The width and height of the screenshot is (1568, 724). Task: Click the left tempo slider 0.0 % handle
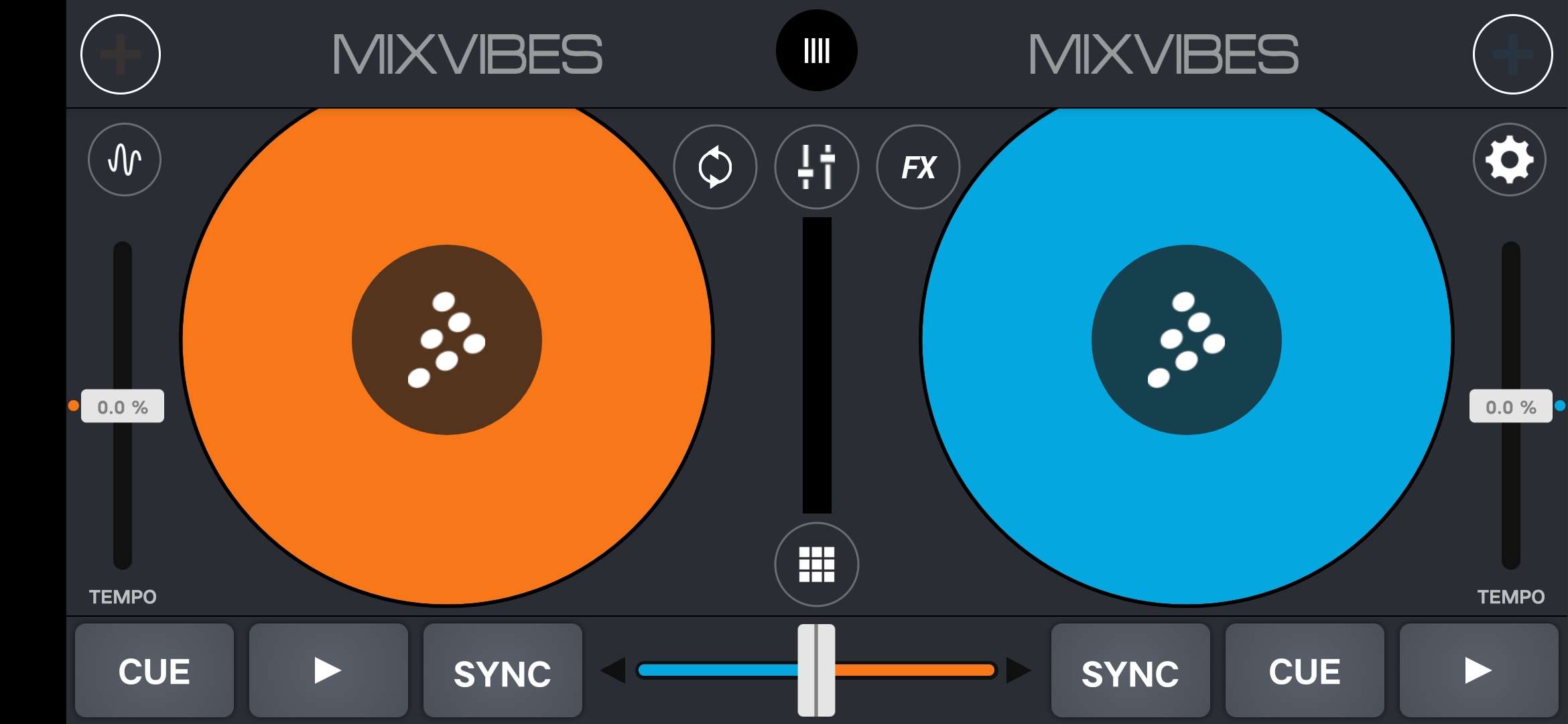point(123,406)
